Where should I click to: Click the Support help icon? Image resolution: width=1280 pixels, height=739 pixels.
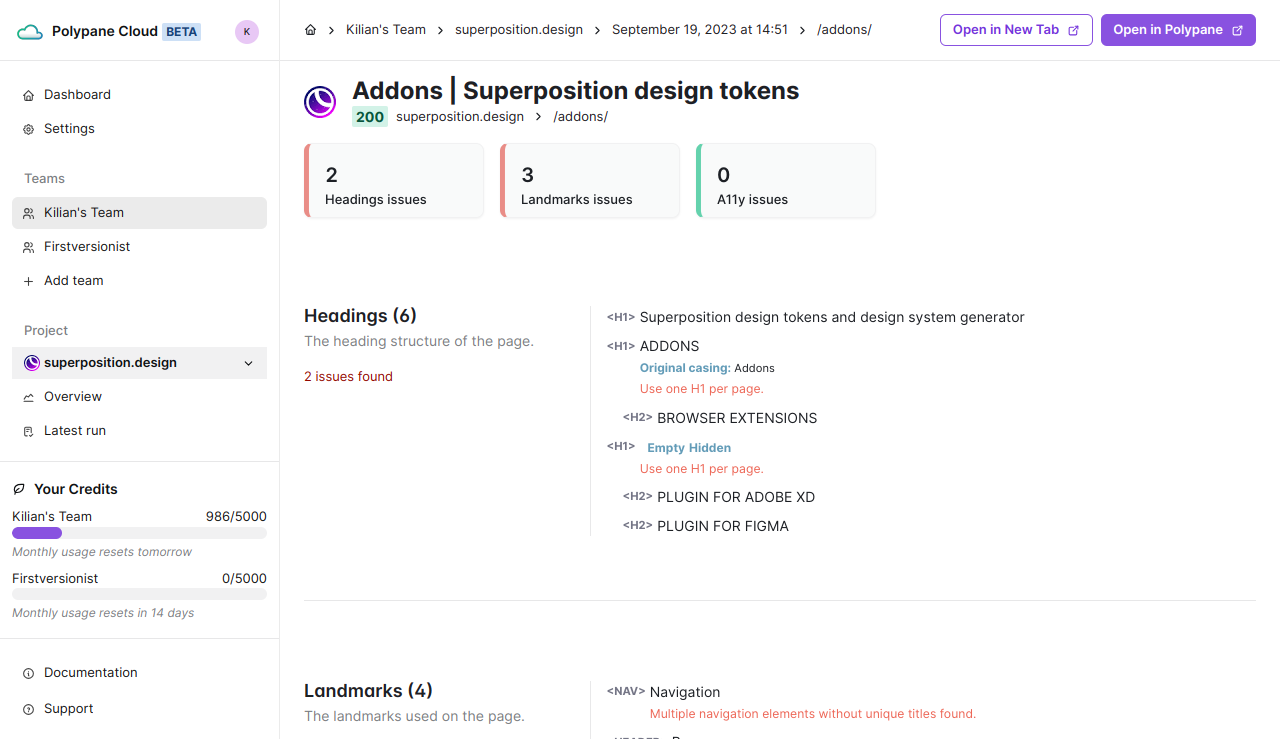[x=28, y=709]
